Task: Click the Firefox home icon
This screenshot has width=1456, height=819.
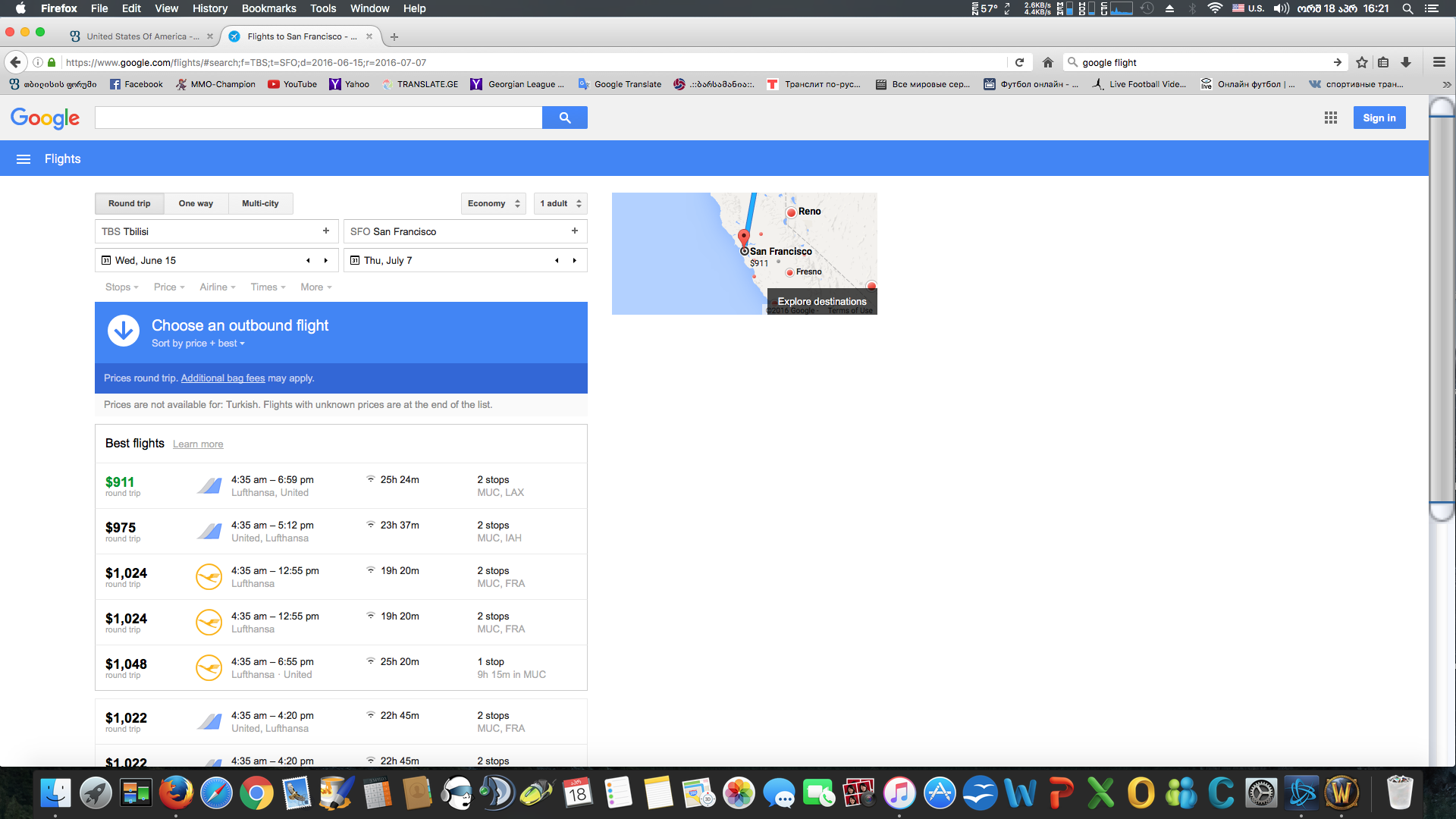Action: click(1047, 63)
